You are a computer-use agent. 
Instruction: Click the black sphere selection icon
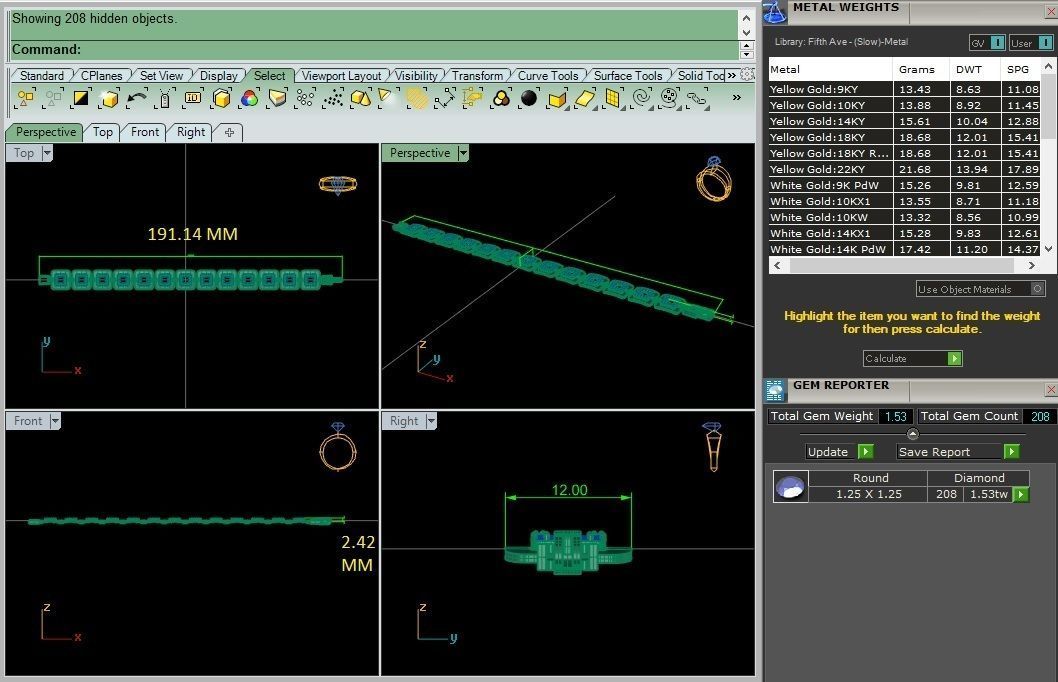(529, 98)
